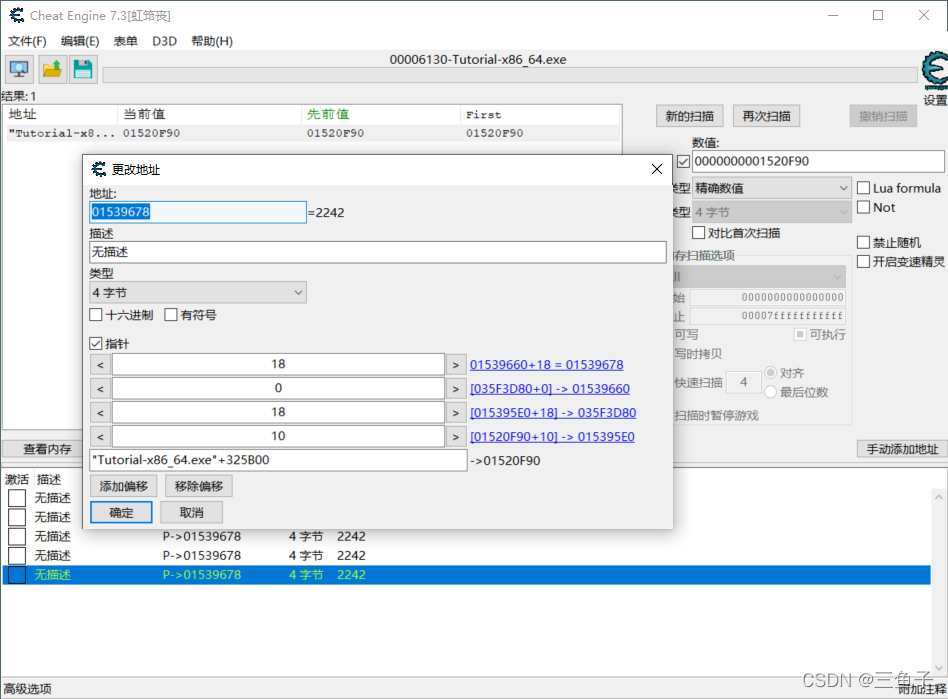Enable the Lua formula checkbox
Screen dimensions: 948x699
[863, 188]
